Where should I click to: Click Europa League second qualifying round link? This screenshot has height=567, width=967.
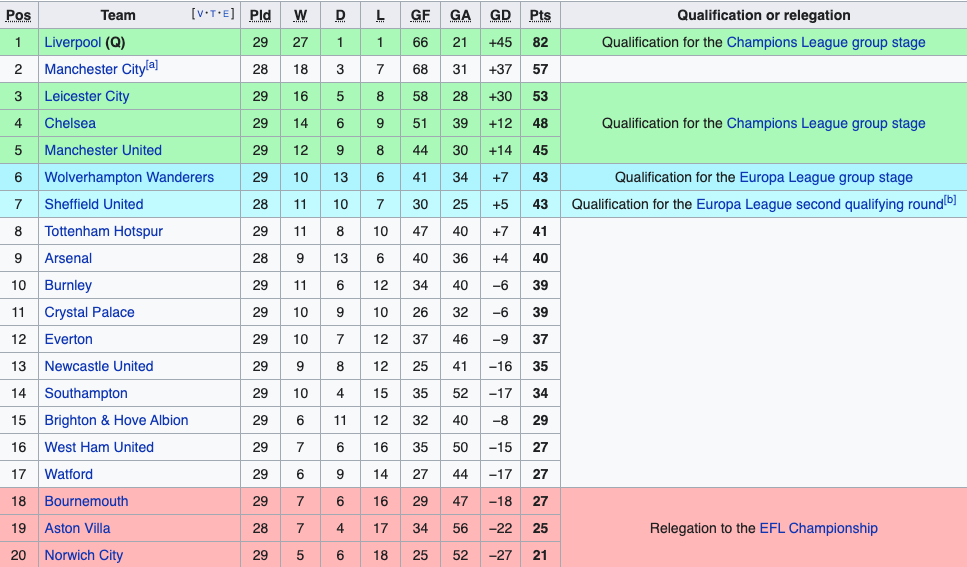820,205
